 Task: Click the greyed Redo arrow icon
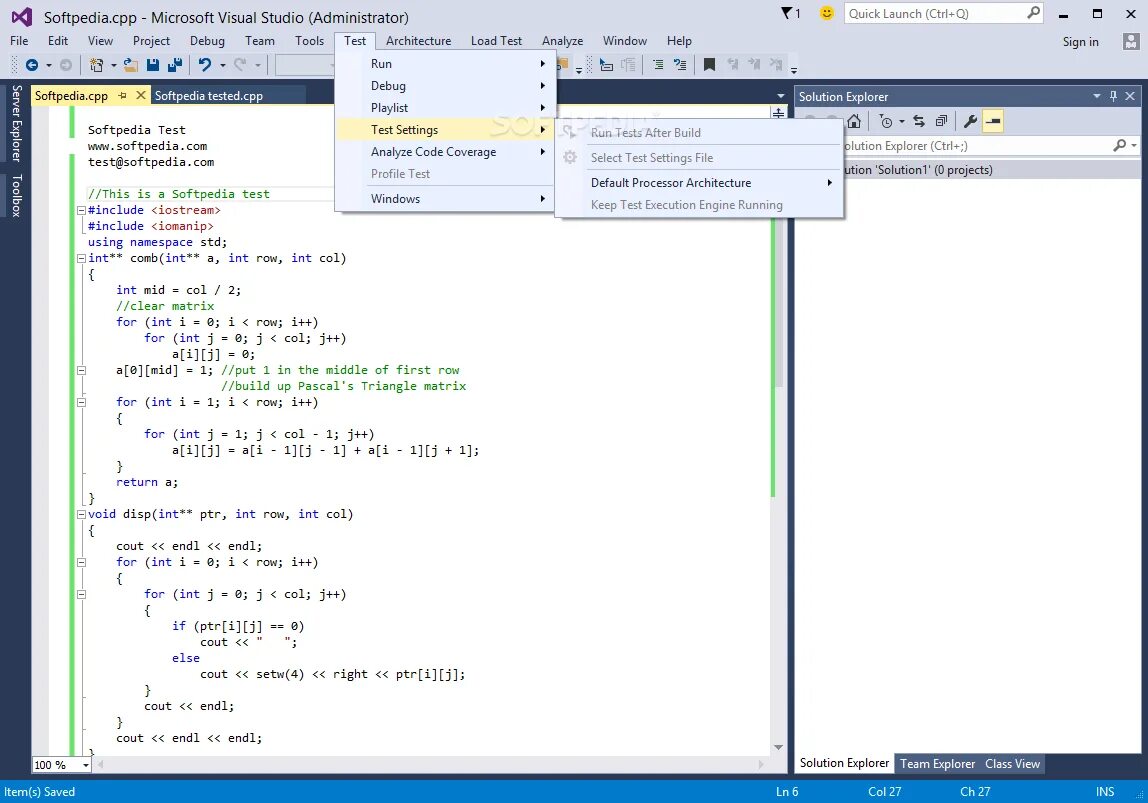(239, 65)
